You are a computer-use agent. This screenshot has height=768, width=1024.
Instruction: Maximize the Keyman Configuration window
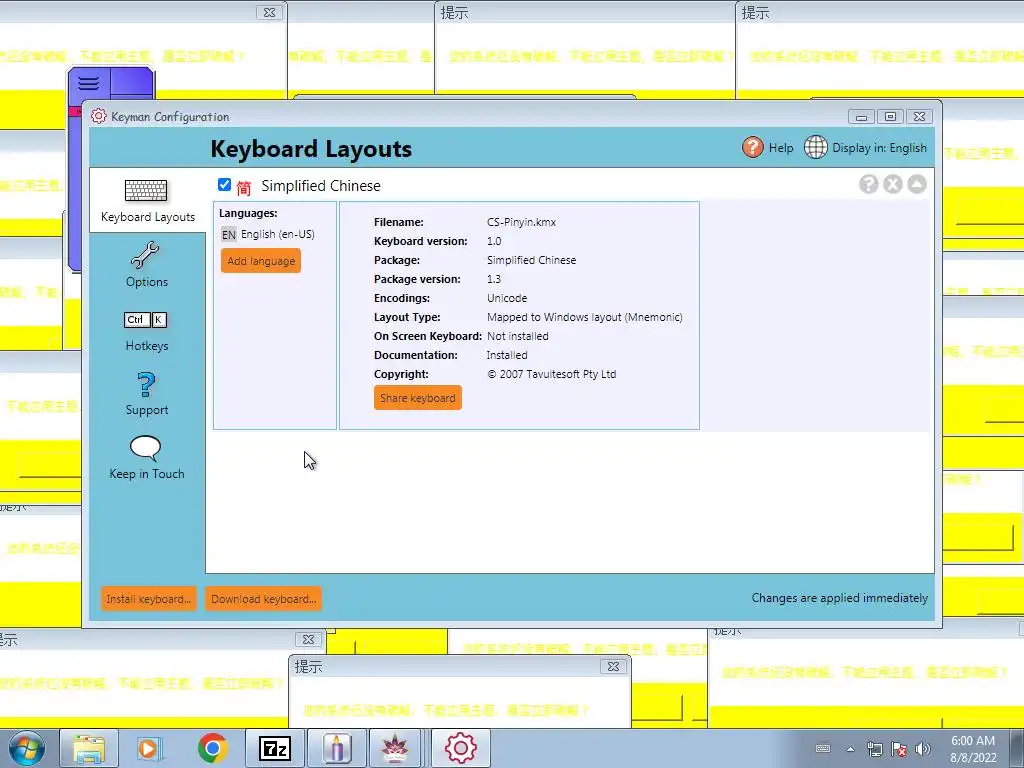[890, 117]
